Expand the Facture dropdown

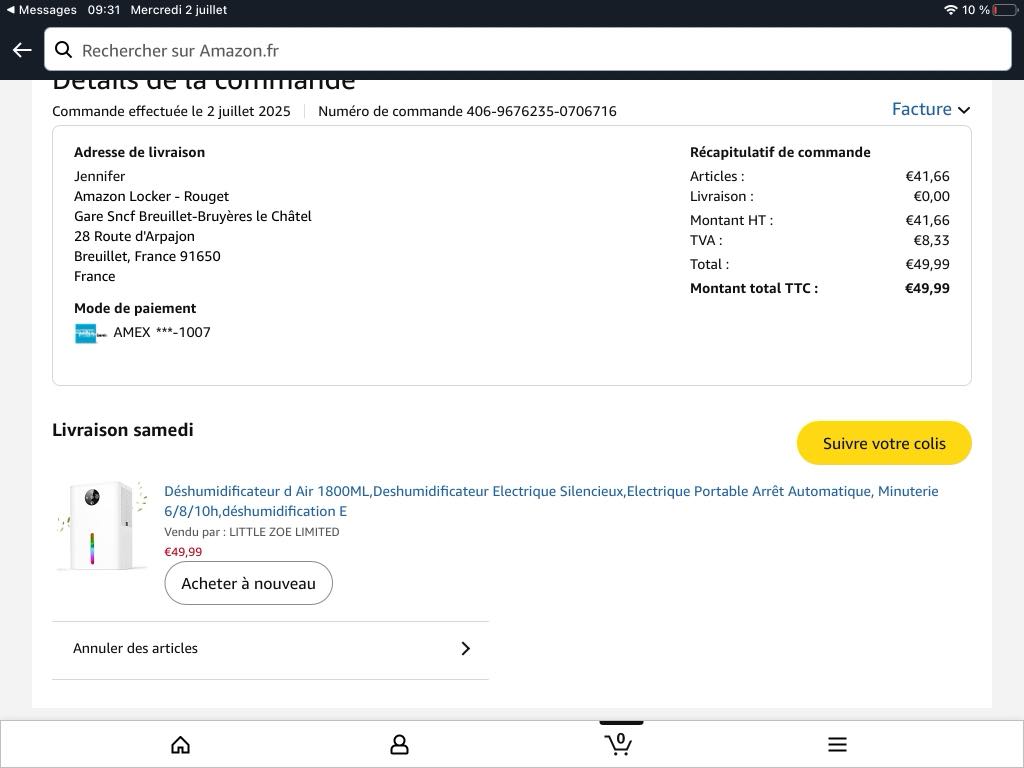click(x=930, y=109)
